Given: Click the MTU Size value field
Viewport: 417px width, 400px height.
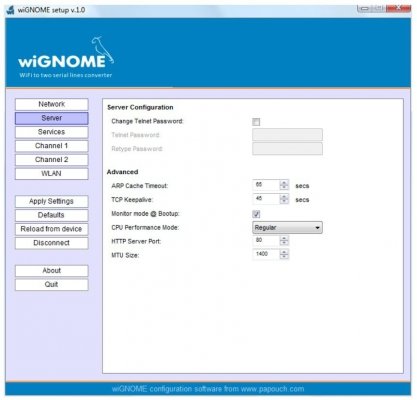Looking at the screenshot, I should pyautogui.click(x=266, y=254).
